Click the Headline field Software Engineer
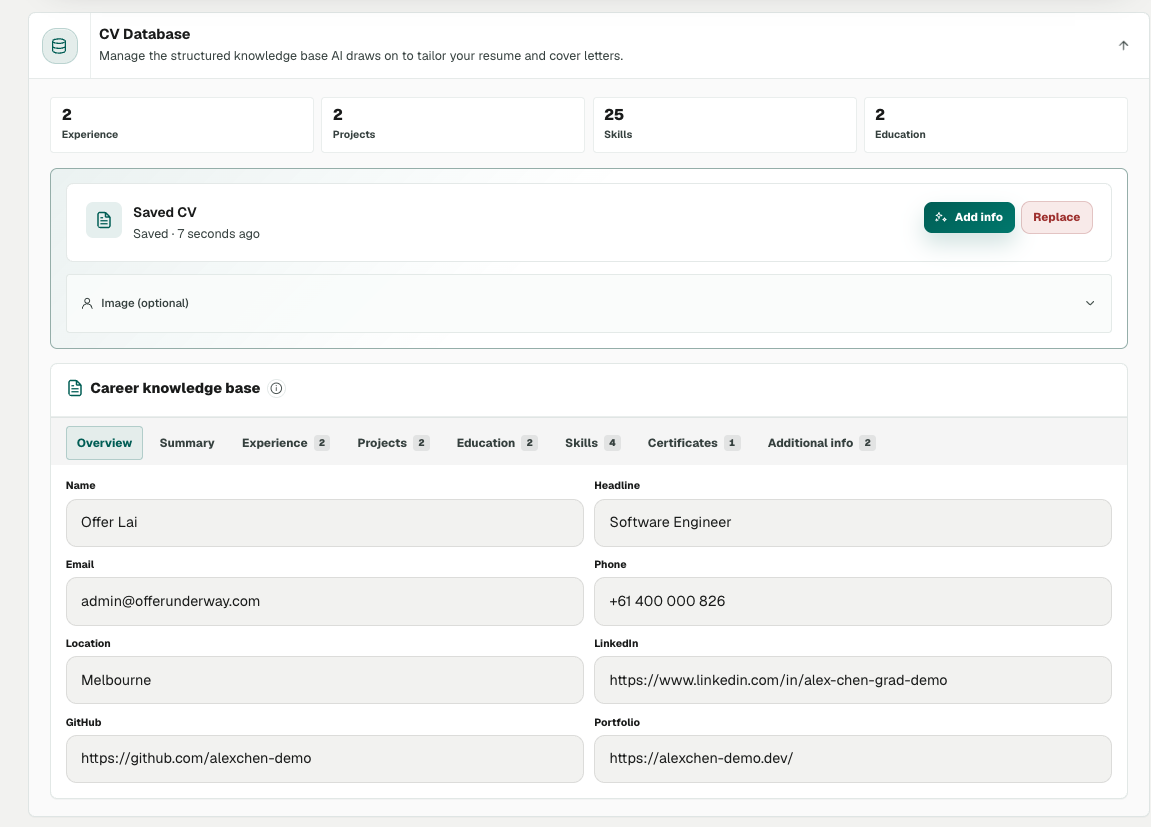1151x827 pixels. [852, 523]
